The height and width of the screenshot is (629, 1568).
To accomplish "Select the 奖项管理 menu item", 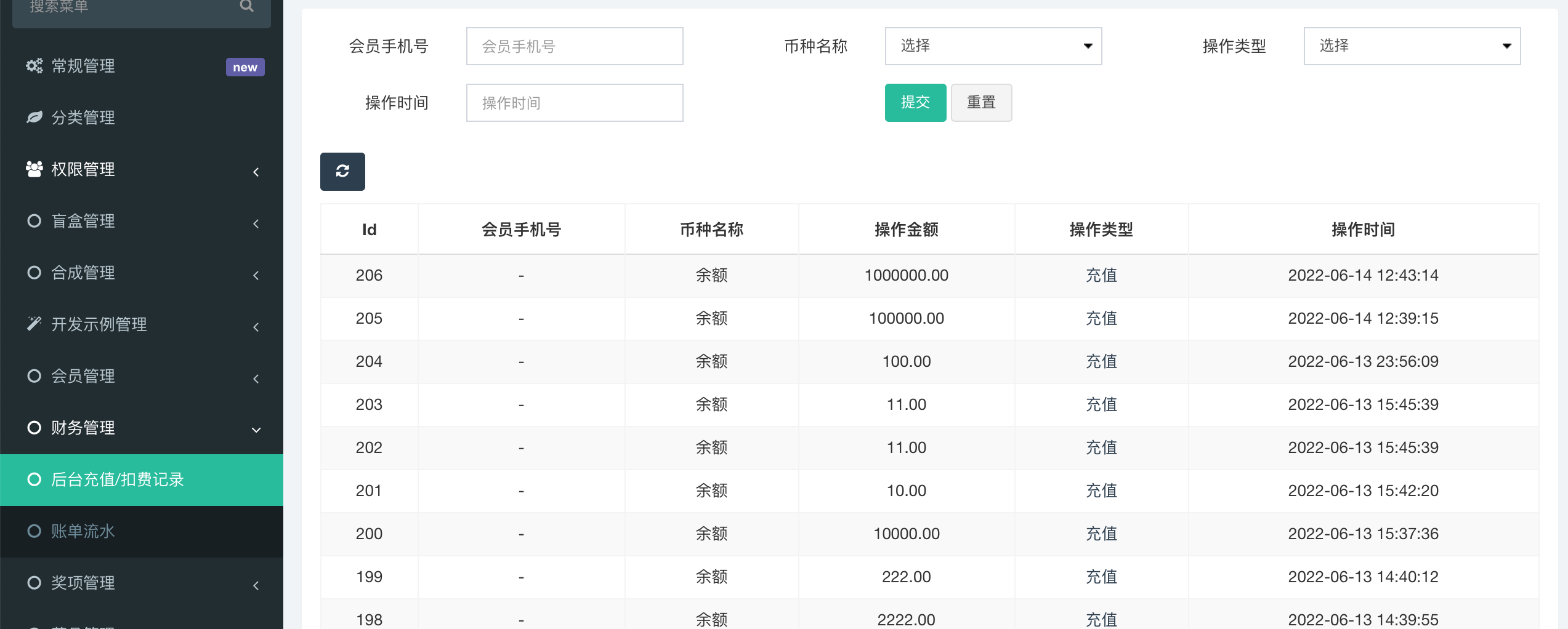I will tap(83, 583).
